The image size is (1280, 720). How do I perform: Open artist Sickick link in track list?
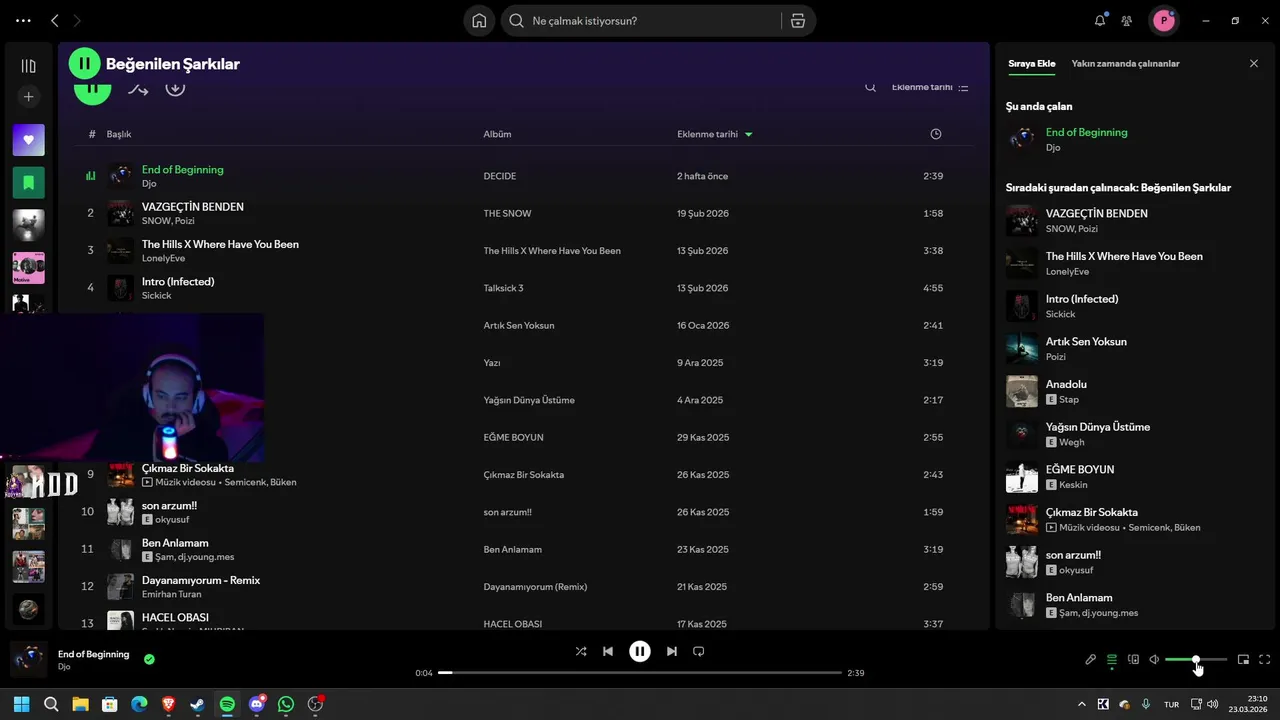[157, 296]
